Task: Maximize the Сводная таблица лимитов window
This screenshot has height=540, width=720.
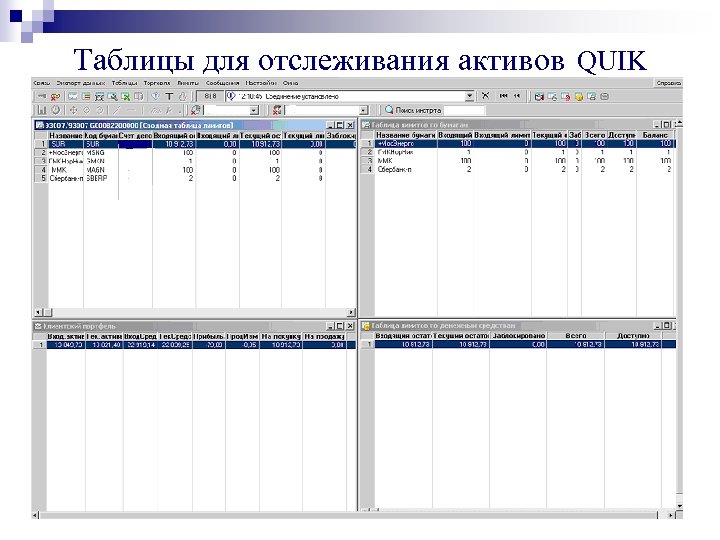Action: point(340,125)
